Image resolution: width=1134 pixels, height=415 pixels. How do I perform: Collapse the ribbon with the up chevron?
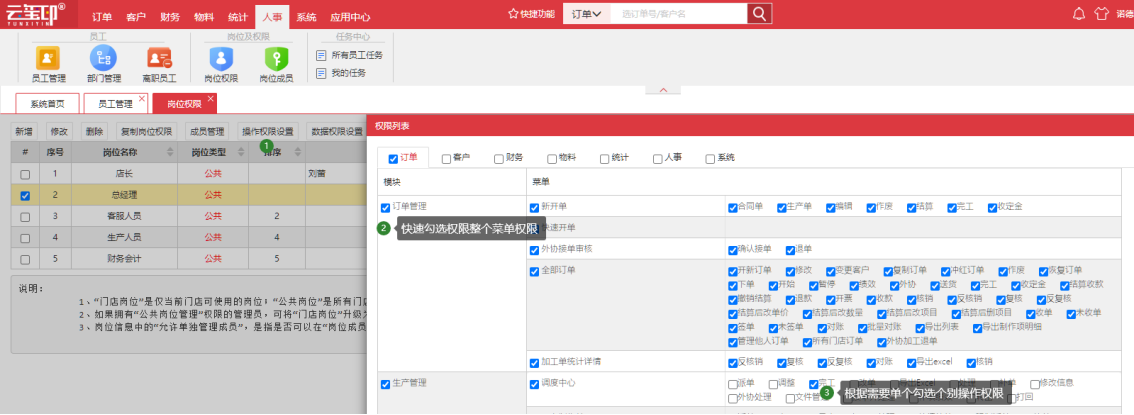pos(662,90)
